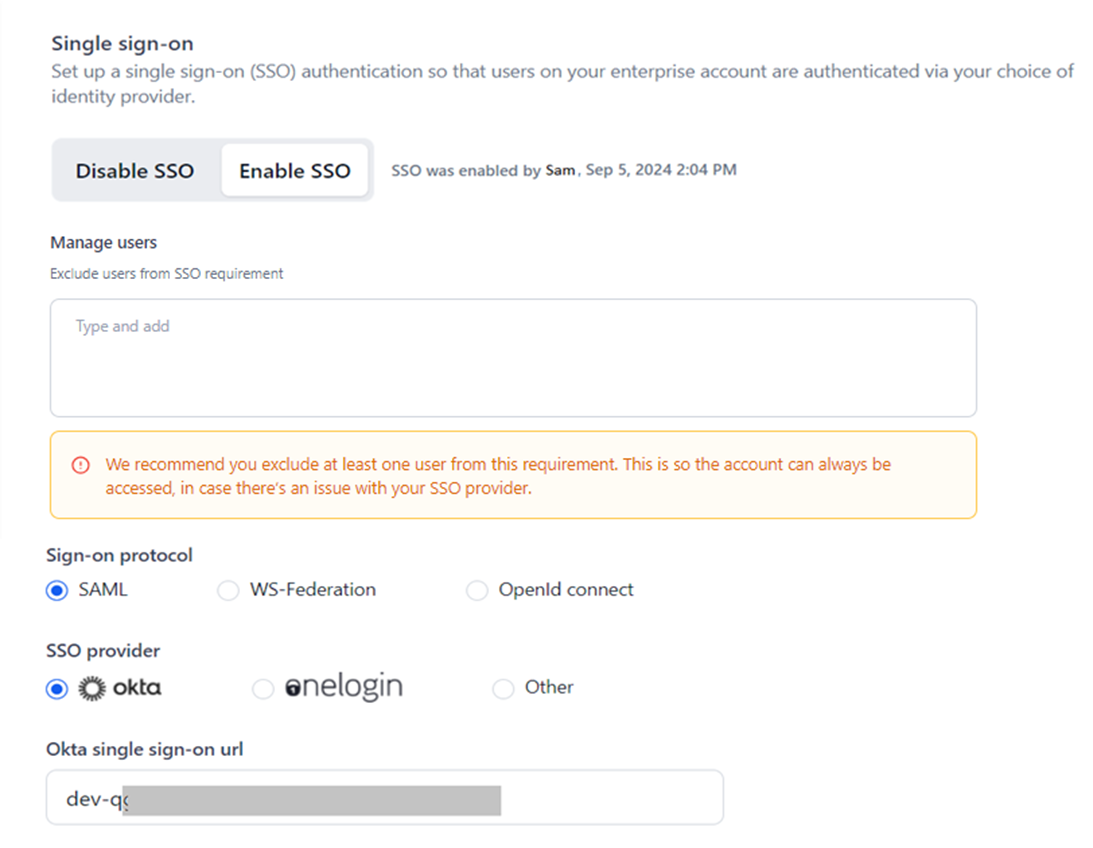Click the Type and add placeholder text

pos(123,325)
